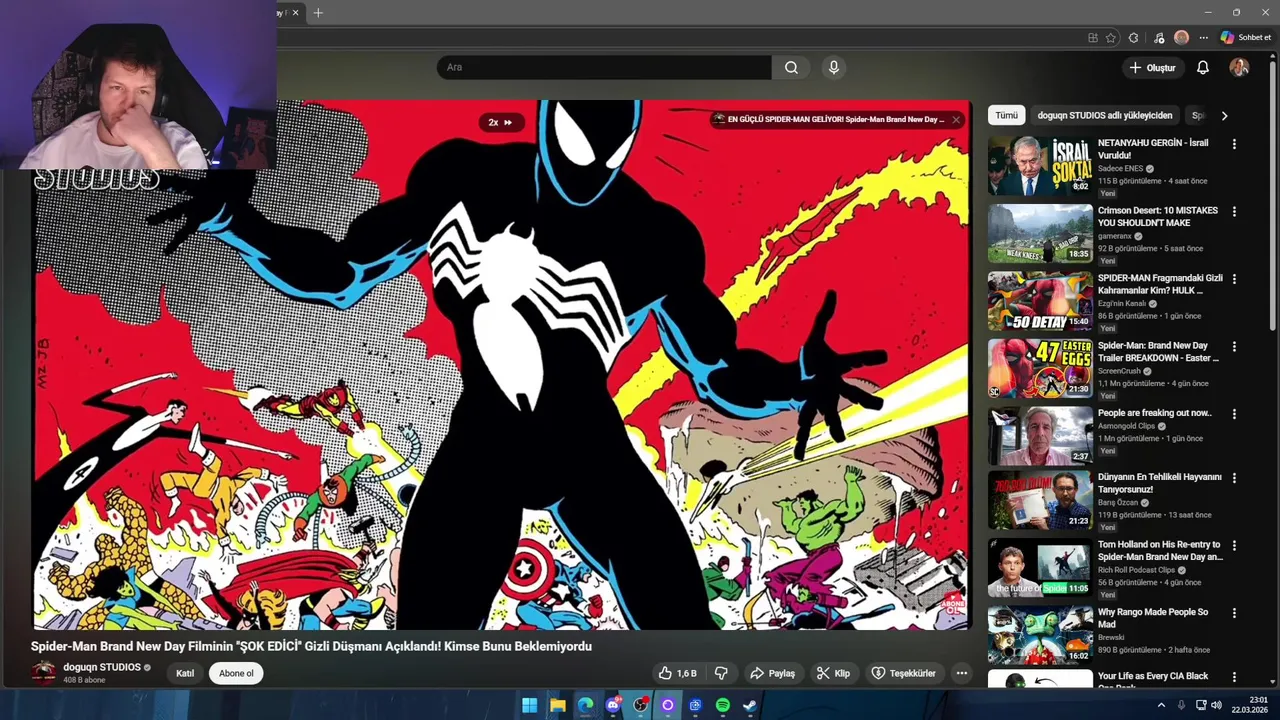Viewport: 1280px width, 720px height.
Task: Click the Asmongold Clips channel name
Action: coord(1126,426)
